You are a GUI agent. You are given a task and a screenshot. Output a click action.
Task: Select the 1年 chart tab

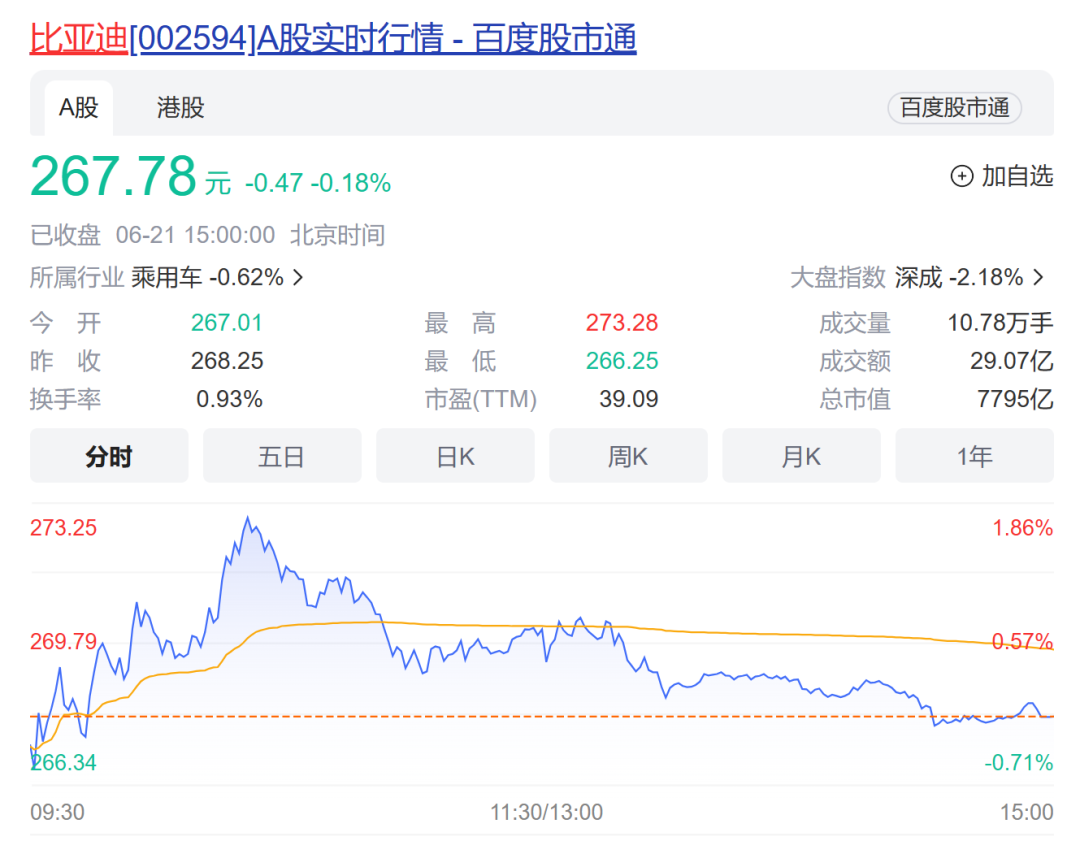click(x=975, y=456)
